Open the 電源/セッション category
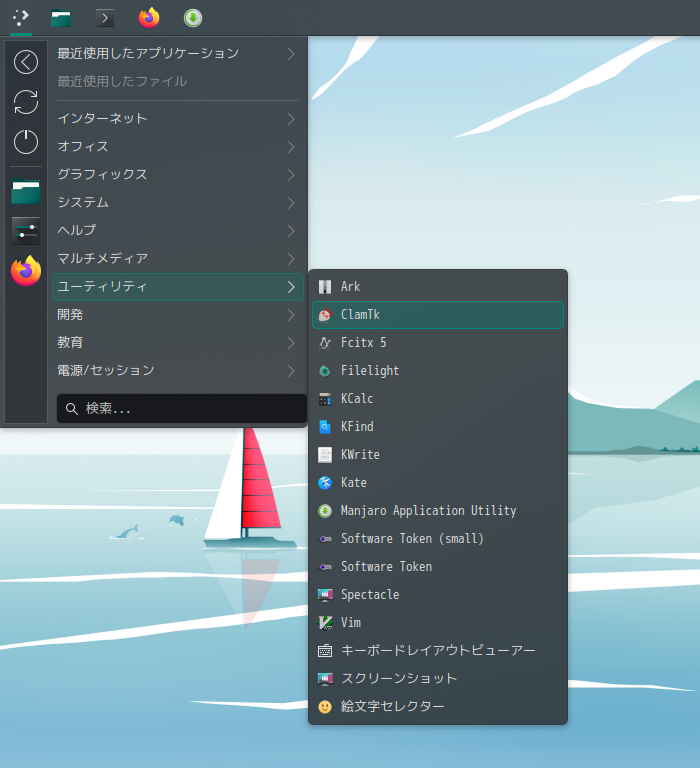The height and width of the screenshot is (768, 700). [178, 370]
